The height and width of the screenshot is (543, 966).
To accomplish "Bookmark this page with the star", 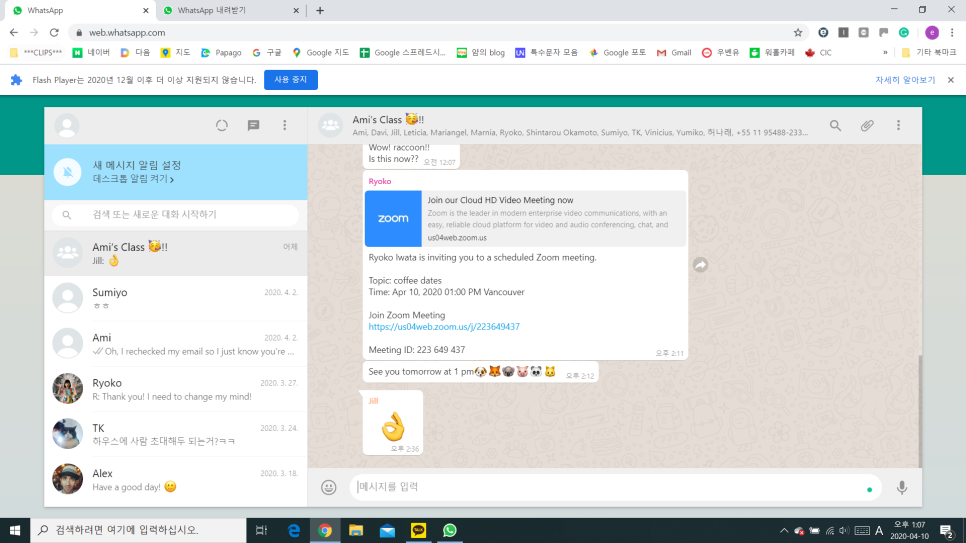I will (798, 33).
